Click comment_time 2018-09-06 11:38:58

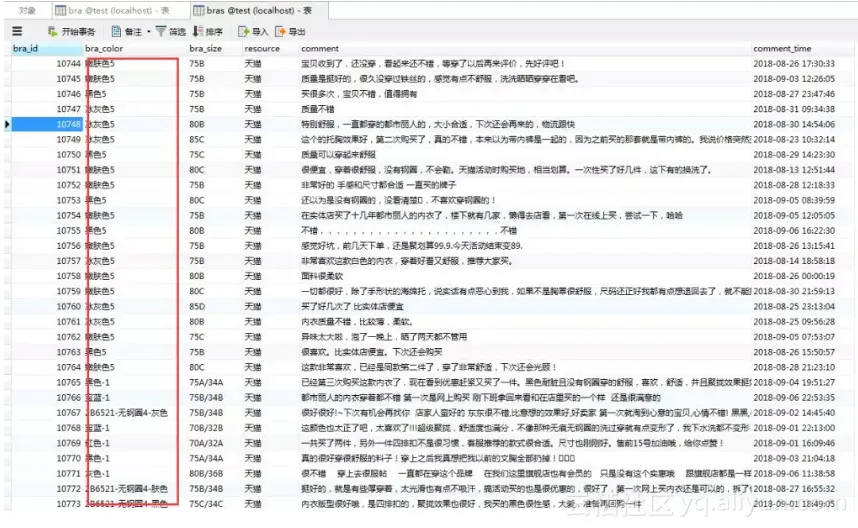794,473
